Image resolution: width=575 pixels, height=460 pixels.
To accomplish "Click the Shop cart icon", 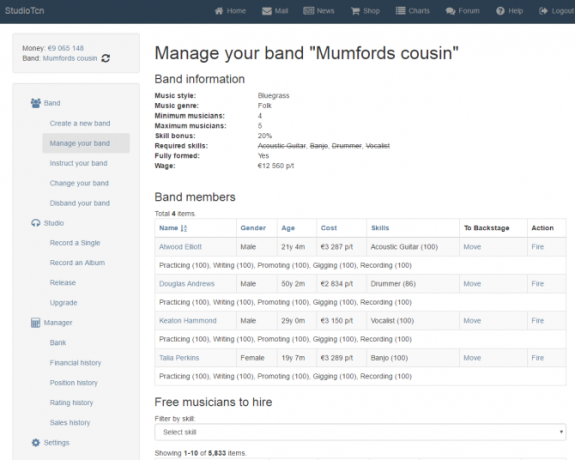I will (355, 11).
